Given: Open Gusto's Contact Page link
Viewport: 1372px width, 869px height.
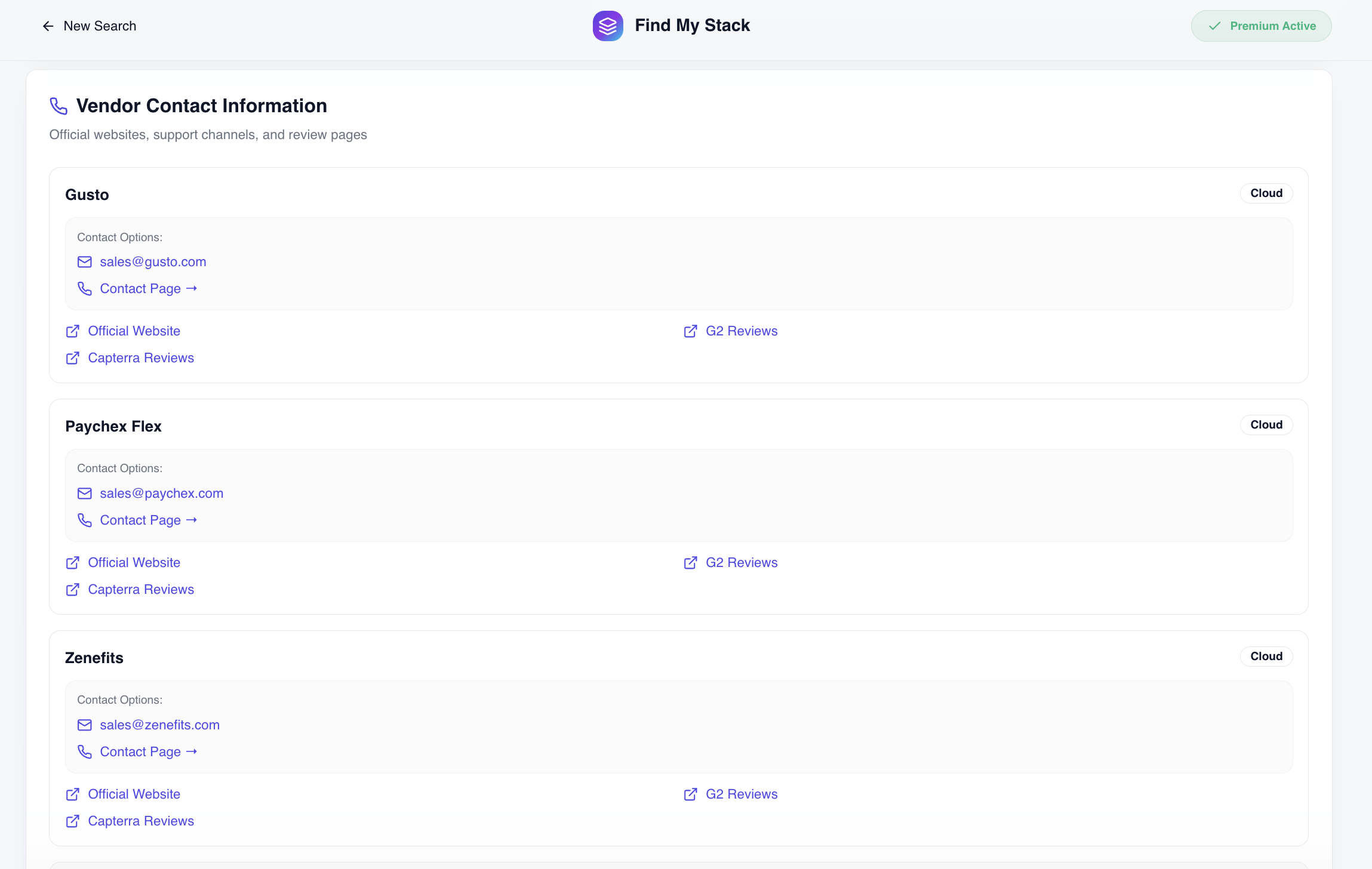Looking at the screenshot, I should tap(140, 288).
